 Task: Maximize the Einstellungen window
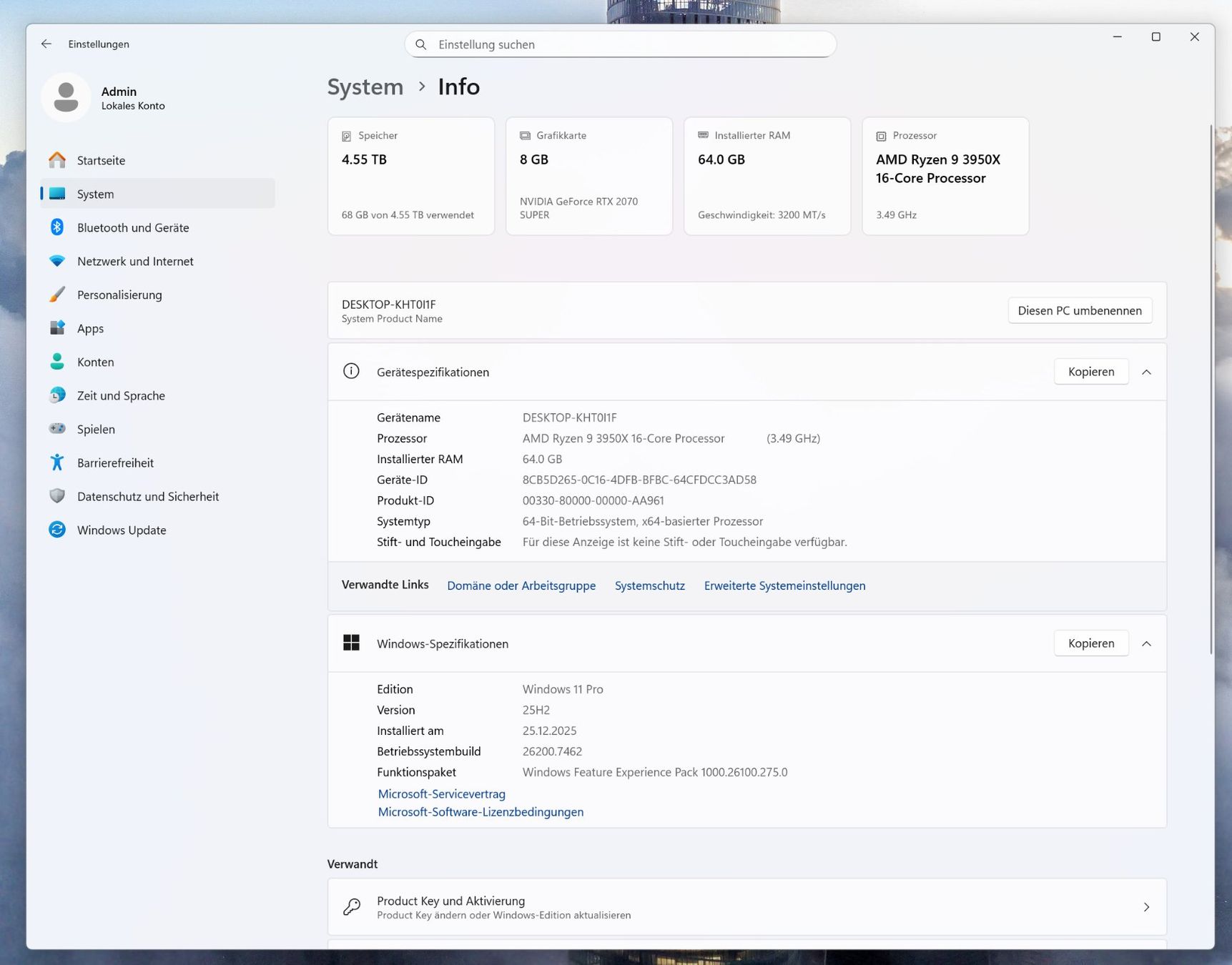[1155, 36]
